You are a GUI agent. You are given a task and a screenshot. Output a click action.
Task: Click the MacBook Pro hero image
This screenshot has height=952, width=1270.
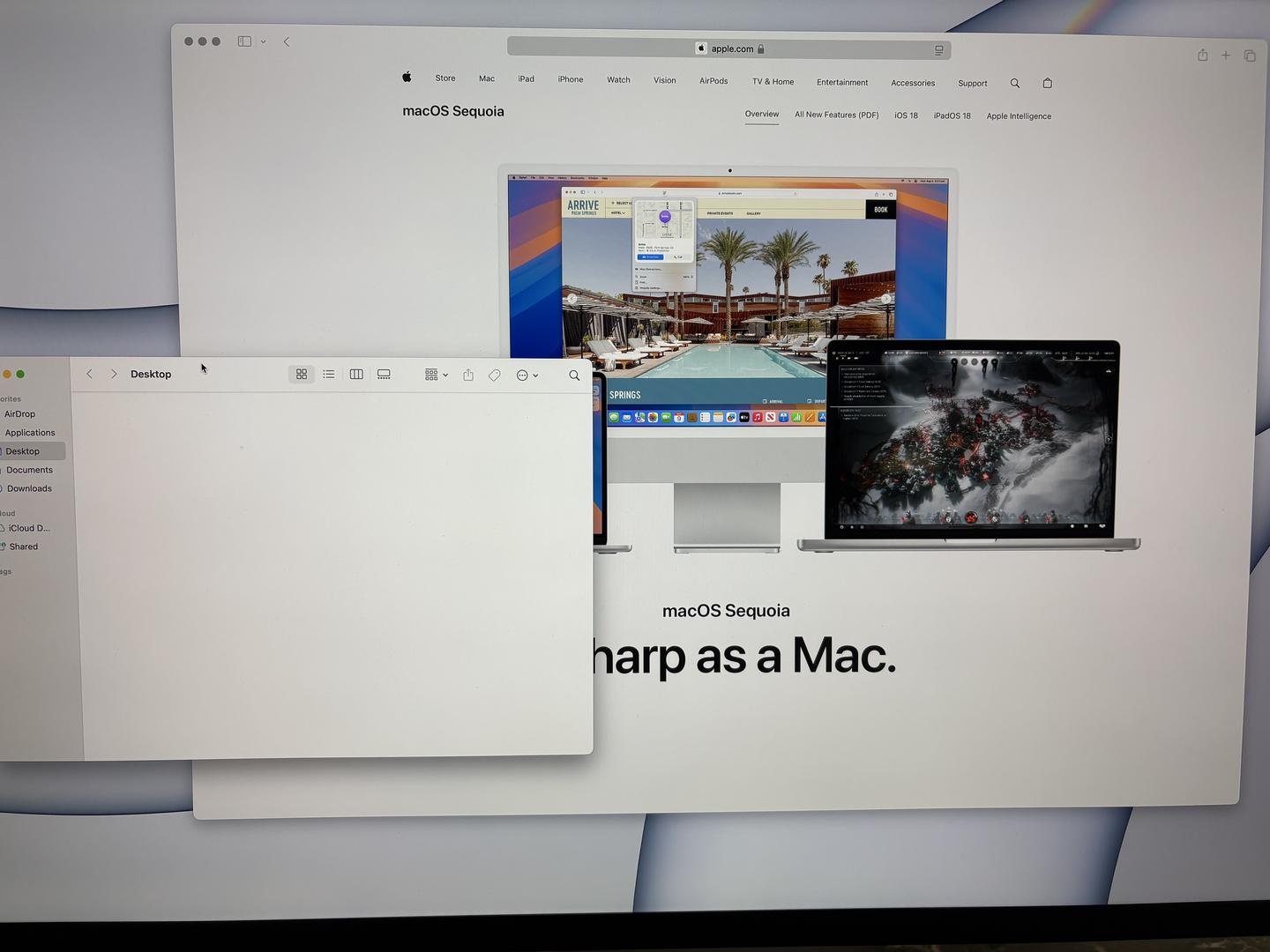[x=970, y=445]
